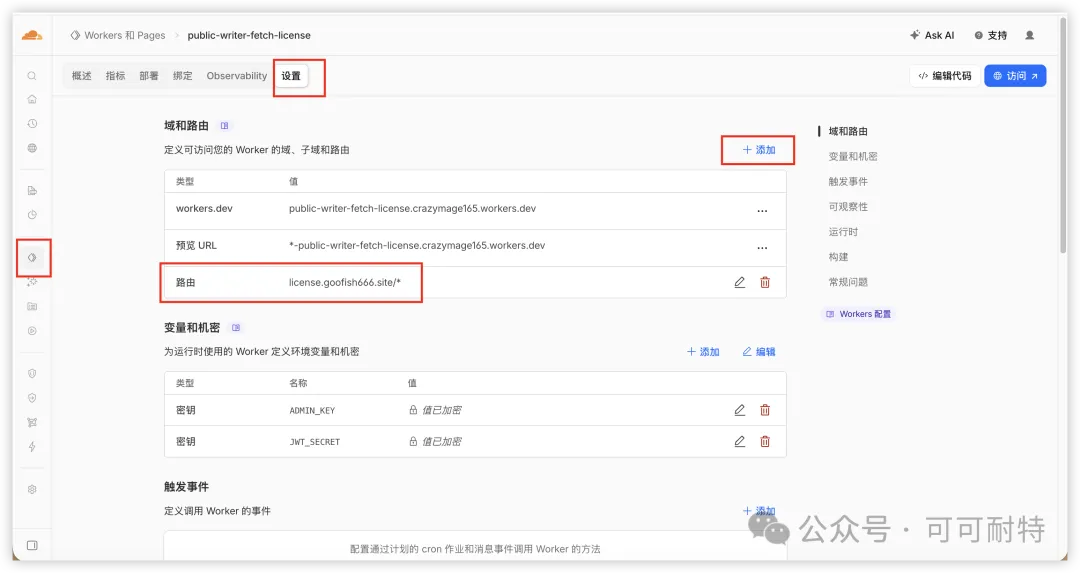Click public-writer-fetch-license.crazymage165.workers.dev value
Screen dimensions: 1080x573
(412, 209)
